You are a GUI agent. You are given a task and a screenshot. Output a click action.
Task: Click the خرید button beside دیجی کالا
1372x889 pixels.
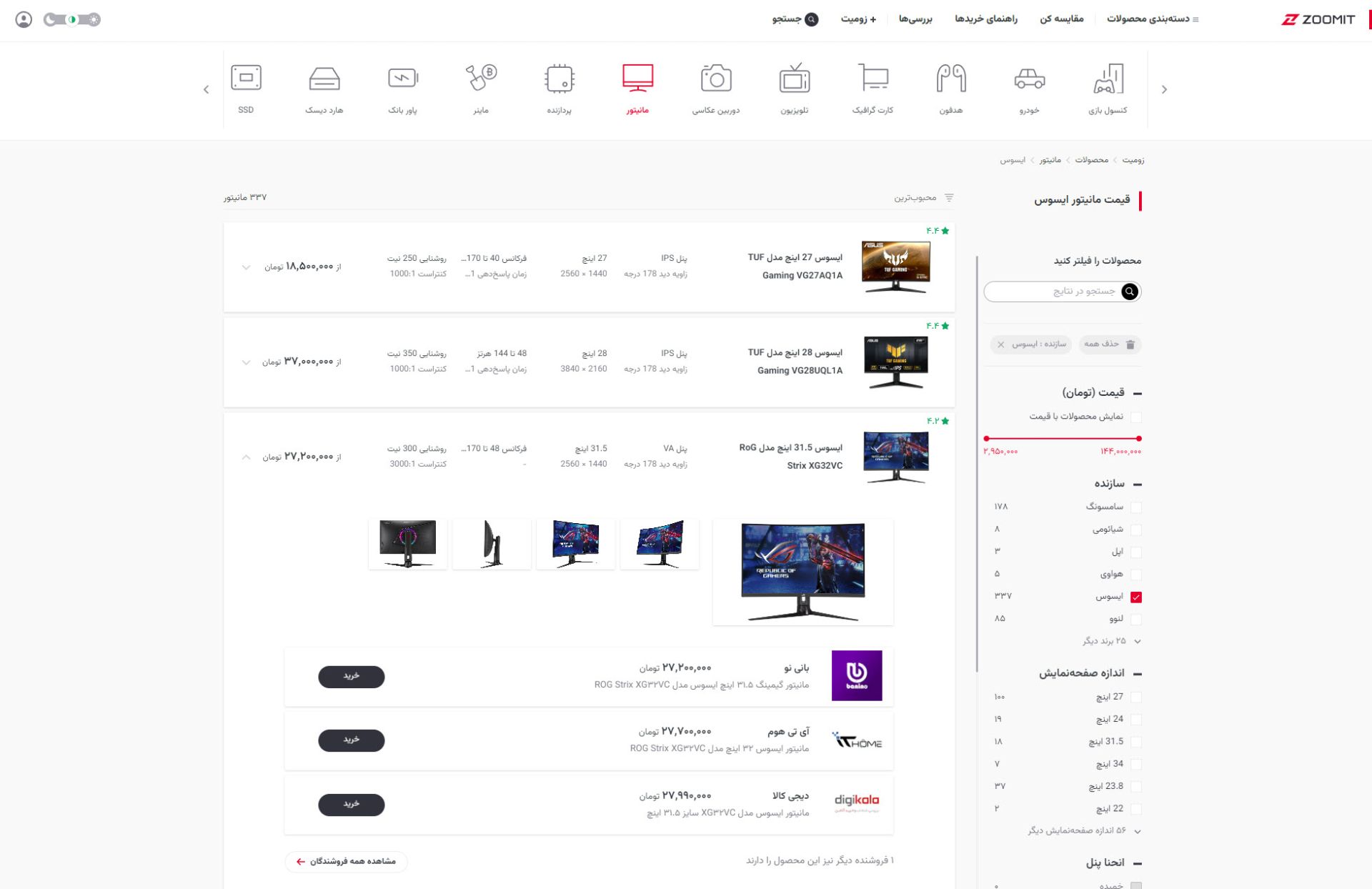tap(352, 805)
